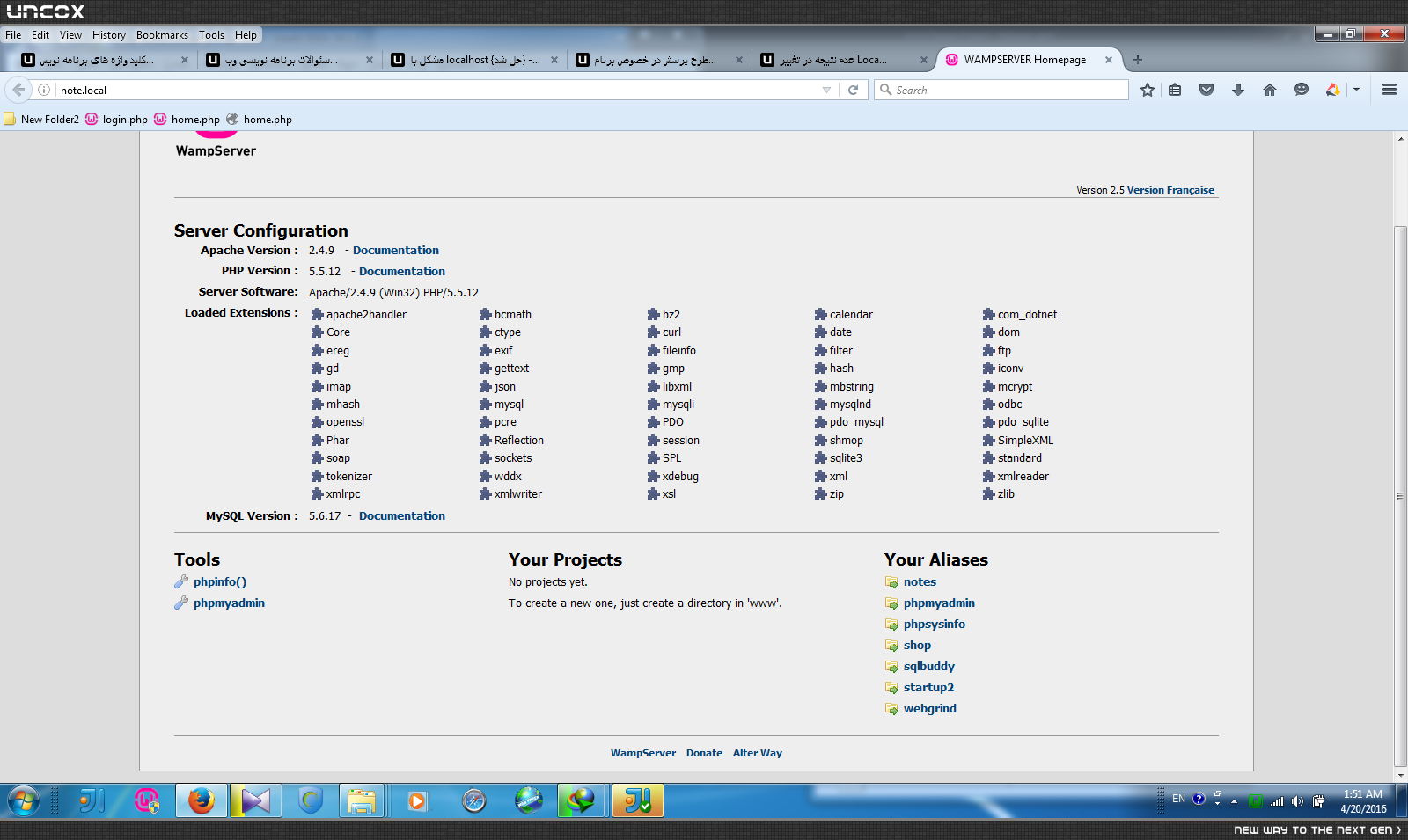
Task: Open Windows Explorer from the taskbar
Action: pyautogui.click(x=362, y=801)
